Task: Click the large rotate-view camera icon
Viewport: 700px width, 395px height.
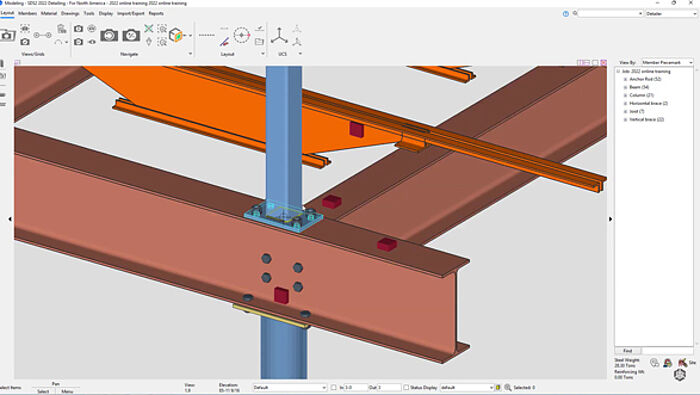Action: [x=109, y=35]
